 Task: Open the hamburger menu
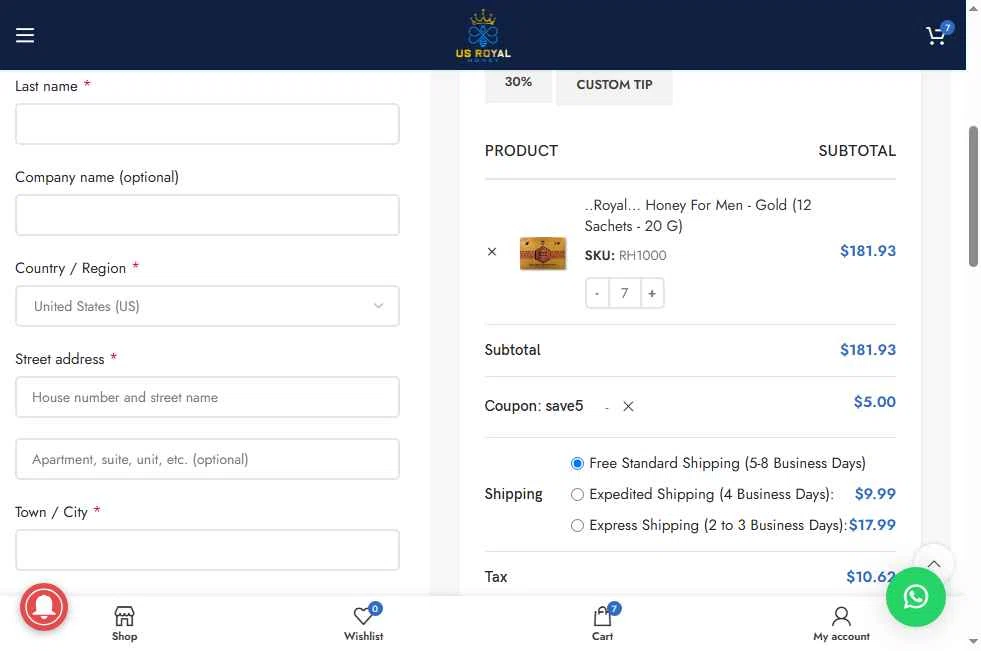click(25, 35)
